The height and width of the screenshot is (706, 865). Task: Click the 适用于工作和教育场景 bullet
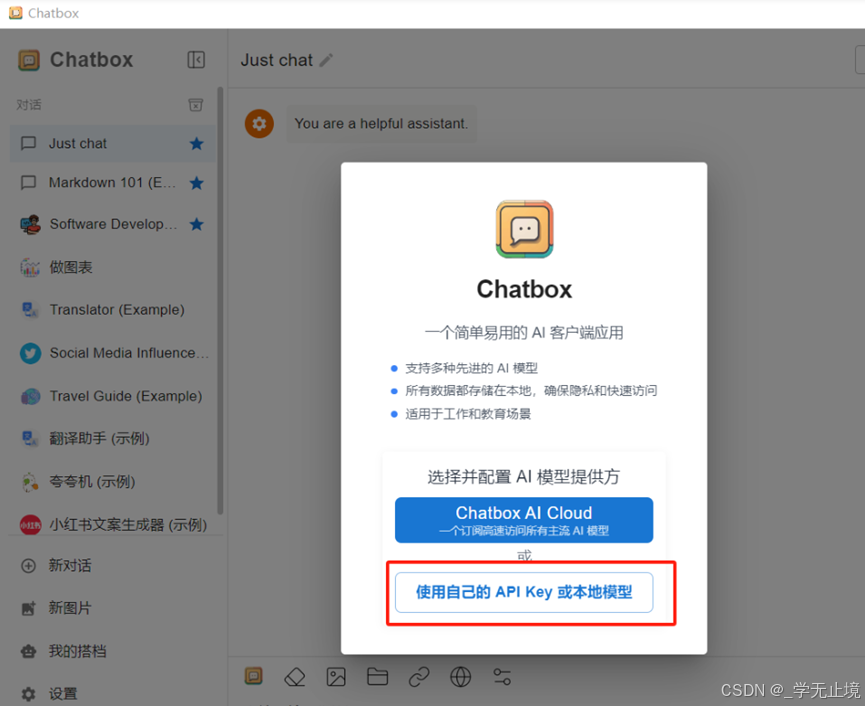pyautogui.click(x=468, y=414)
